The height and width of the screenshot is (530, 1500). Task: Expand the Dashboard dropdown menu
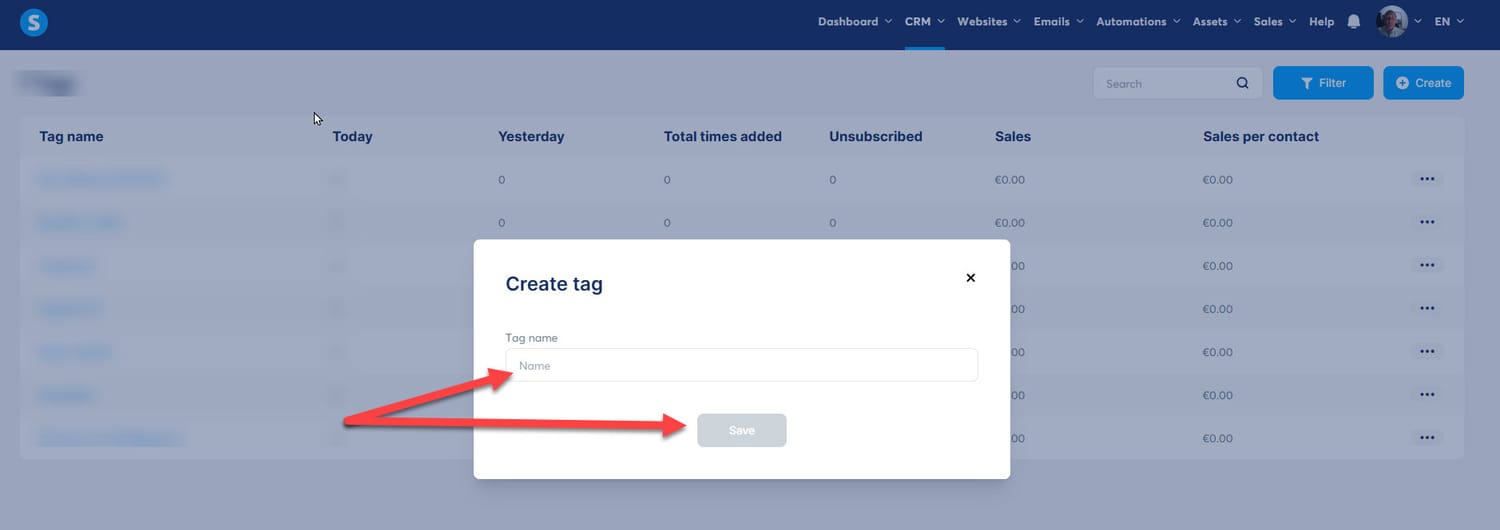click(x=855, y=21)
